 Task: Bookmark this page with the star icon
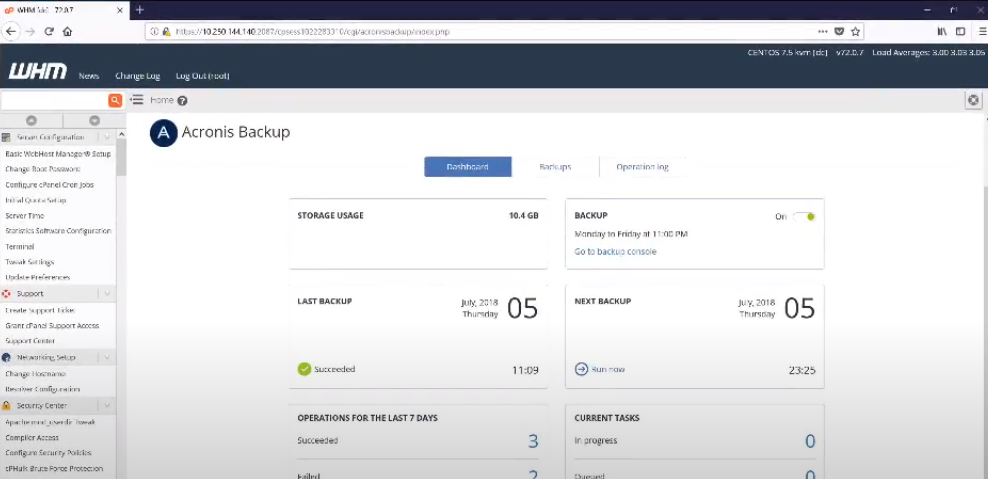pos(855,32)
